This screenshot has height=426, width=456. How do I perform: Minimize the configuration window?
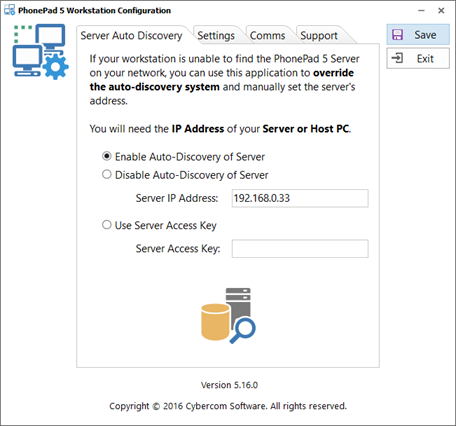(421, 11)
